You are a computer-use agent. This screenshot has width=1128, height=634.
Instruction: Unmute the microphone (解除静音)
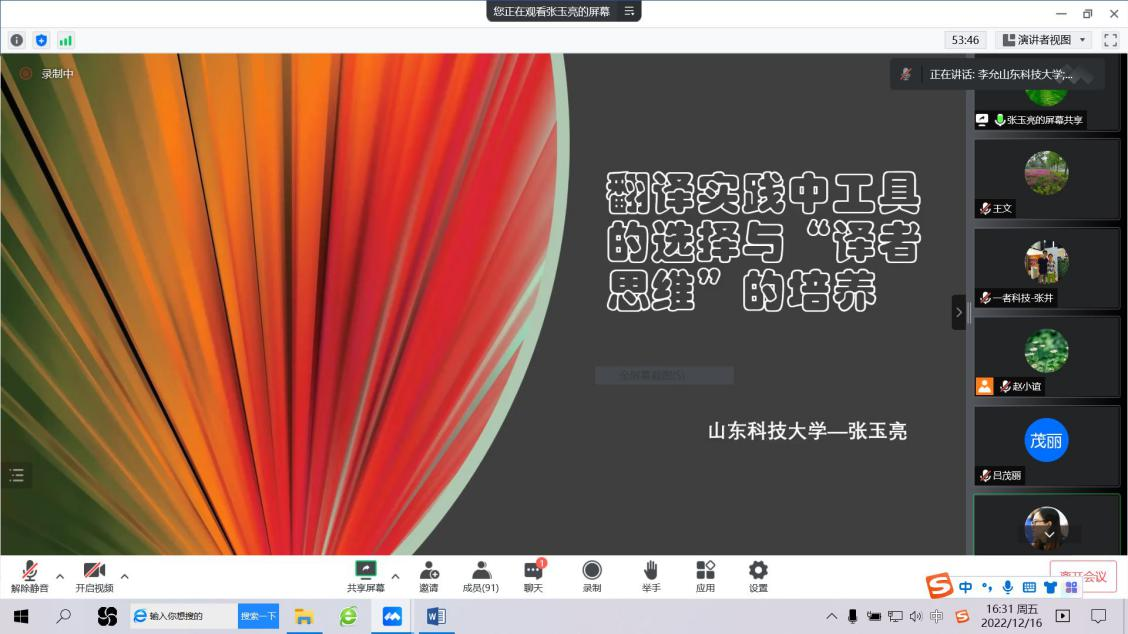[x=29, y=576]
